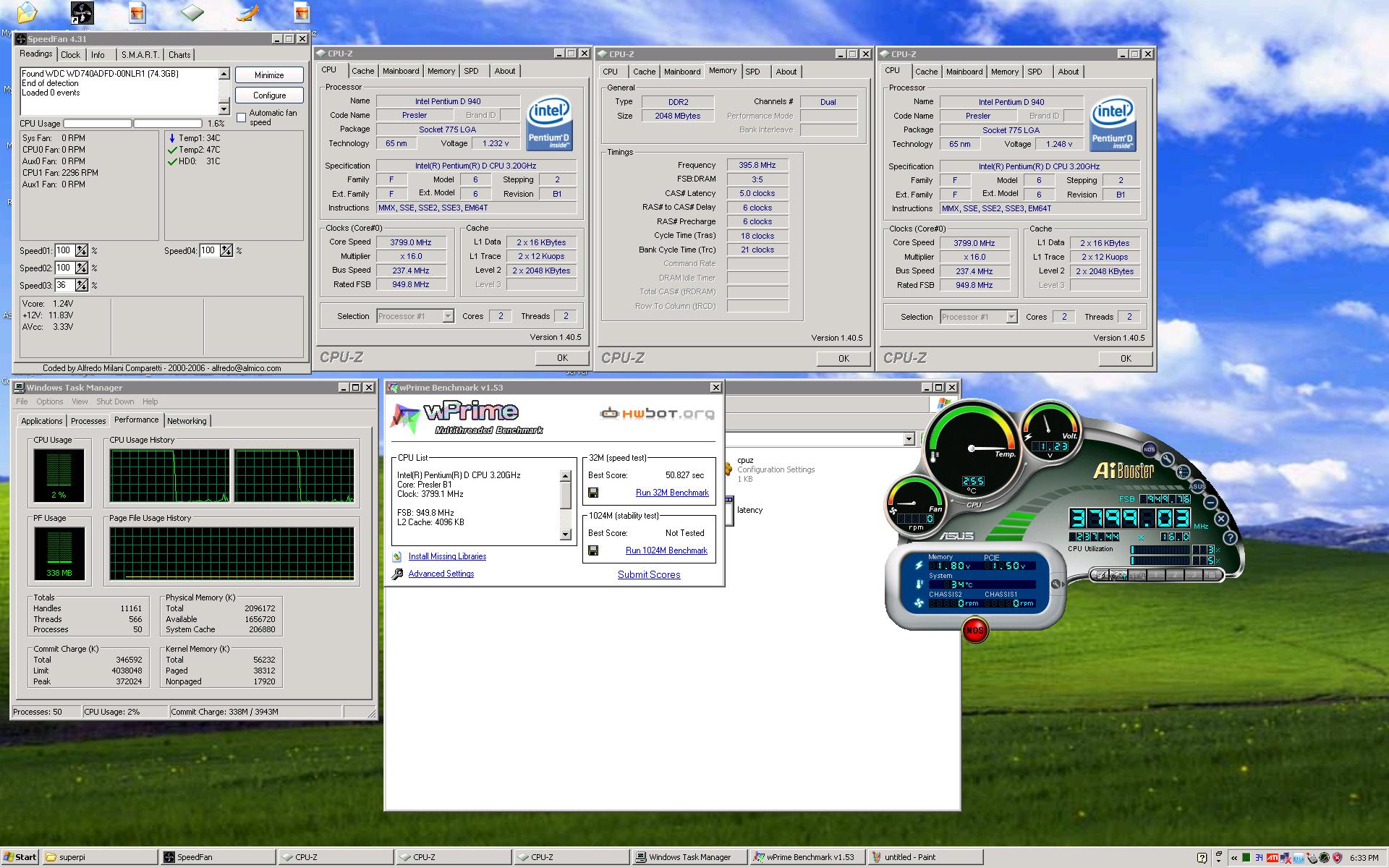Click Speed02 spinner control in SpeedFan

[82, 268]
